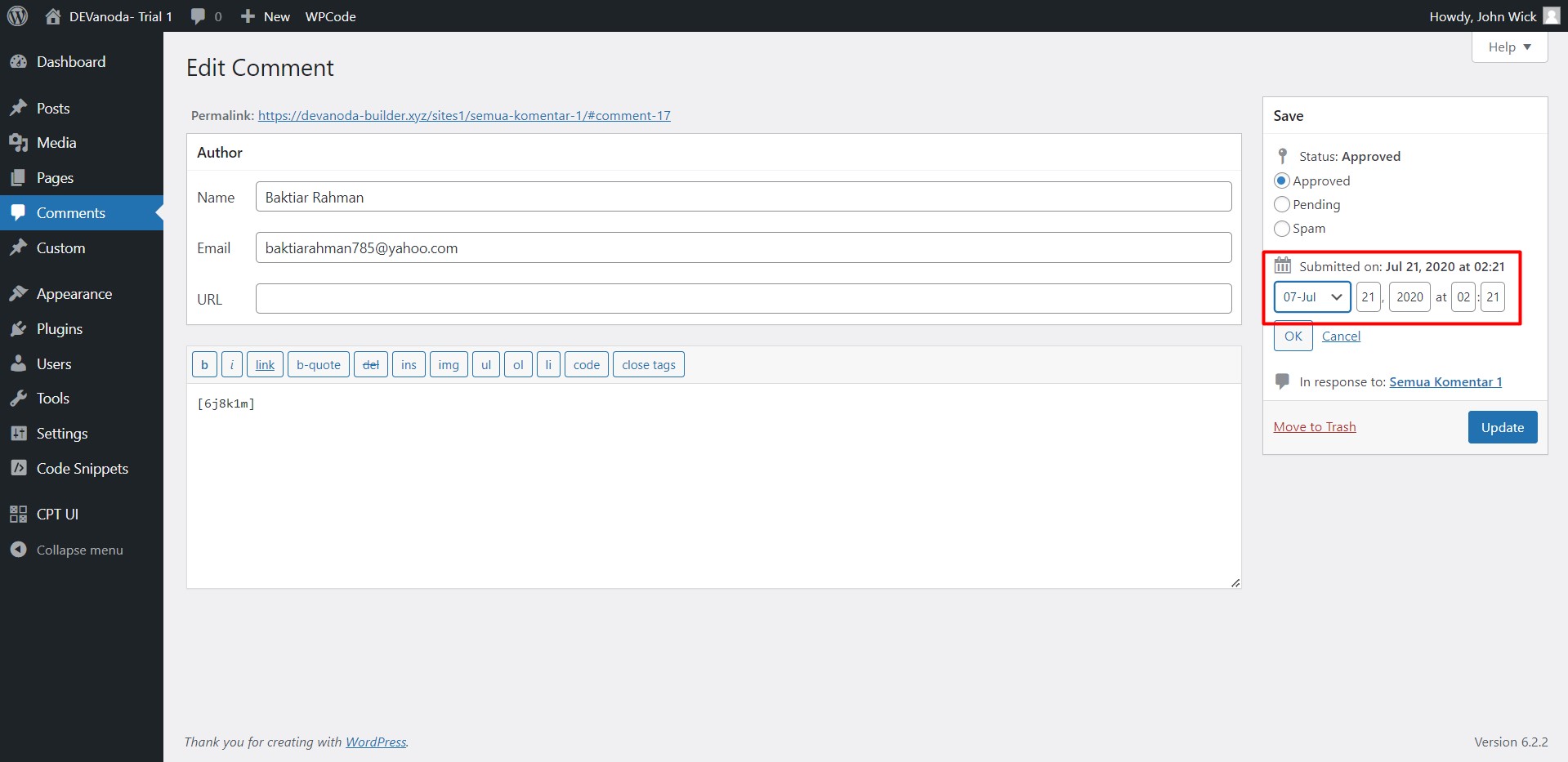
Task: Click the author Name field
Action: (744, 197)
